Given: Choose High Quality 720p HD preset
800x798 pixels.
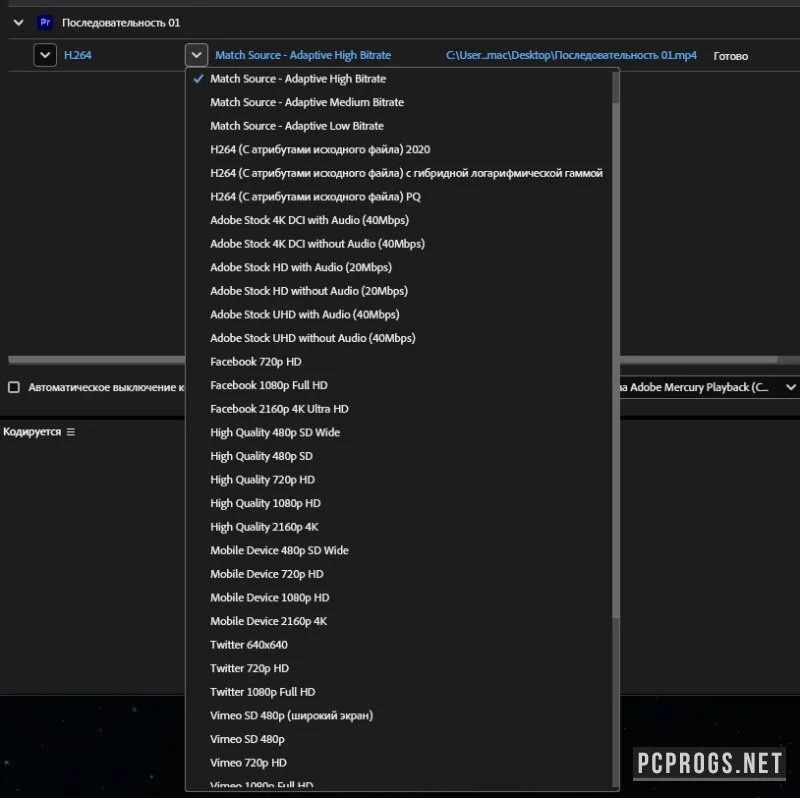Looking at the screenshot, I should tap(399, 480).
